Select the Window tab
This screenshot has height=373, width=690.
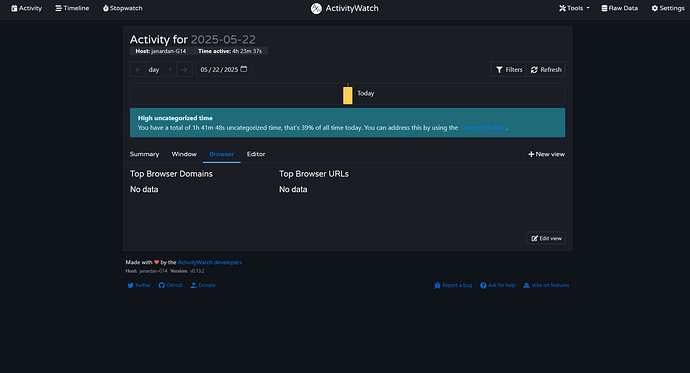(x=184, y=154)
